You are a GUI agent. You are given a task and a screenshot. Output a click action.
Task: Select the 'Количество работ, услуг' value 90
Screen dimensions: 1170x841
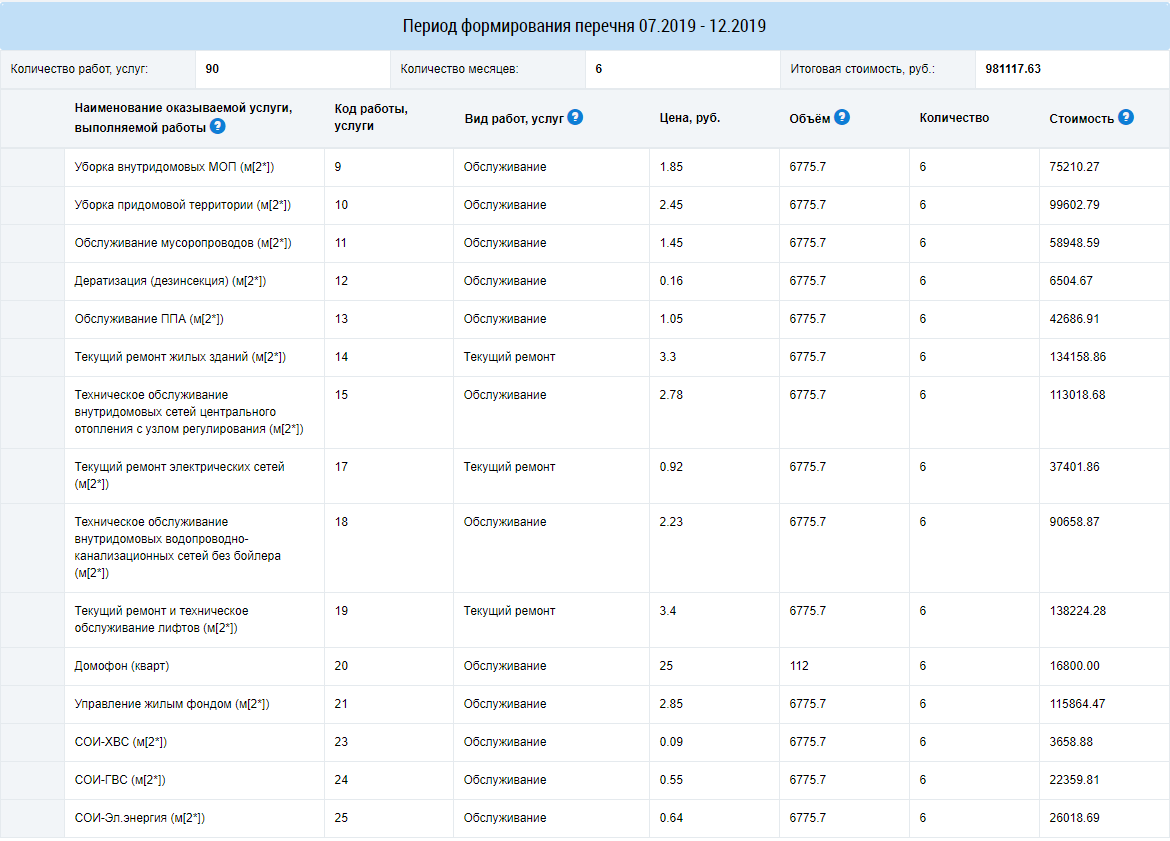tap(213, 69)
